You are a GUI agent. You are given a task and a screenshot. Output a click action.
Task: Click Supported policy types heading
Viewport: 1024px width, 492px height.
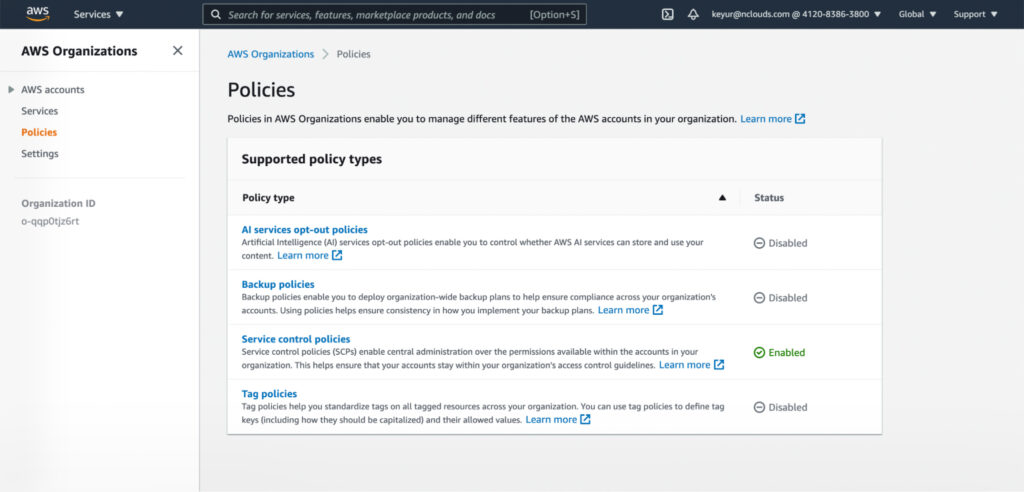(x=312, y=159)
